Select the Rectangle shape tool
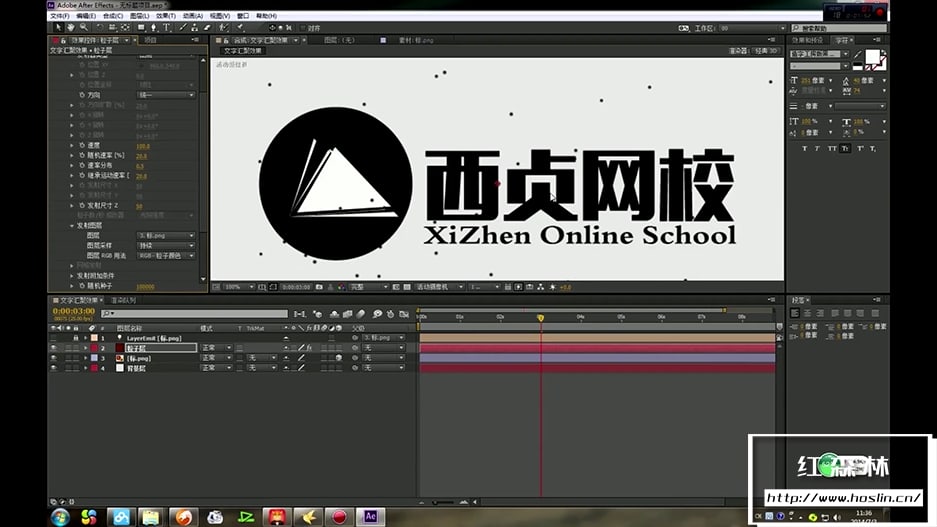Viewport: 937px width, 527px height. click(x=141, y=27)
